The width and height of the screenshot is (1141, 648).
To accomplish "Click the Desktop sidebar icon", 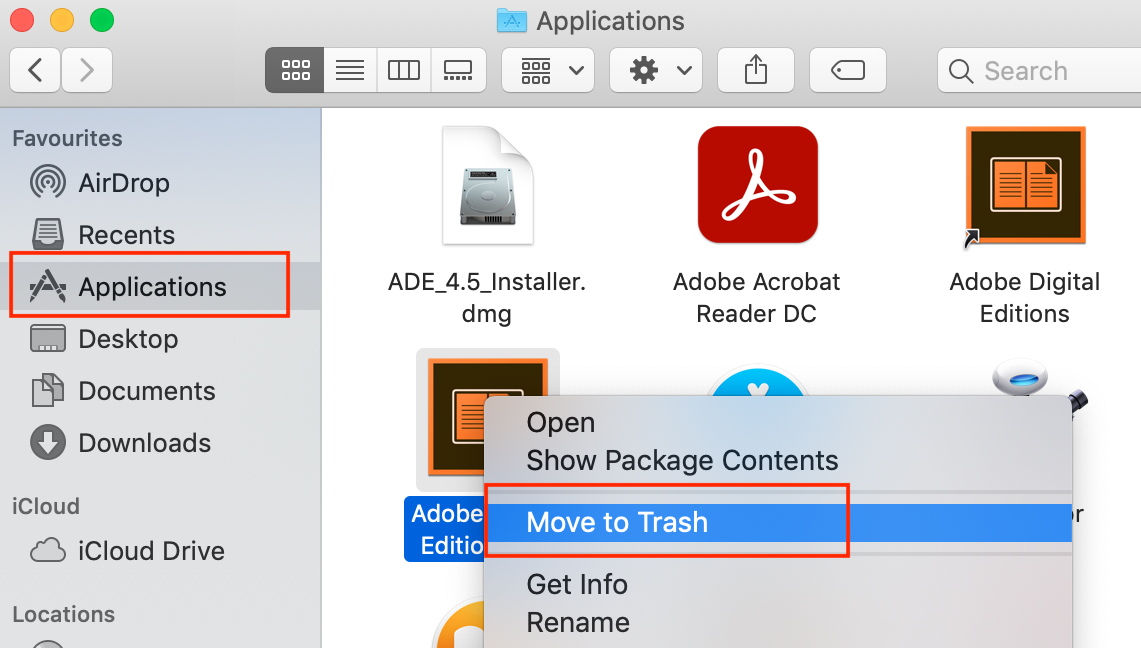I will pos(48,339).
